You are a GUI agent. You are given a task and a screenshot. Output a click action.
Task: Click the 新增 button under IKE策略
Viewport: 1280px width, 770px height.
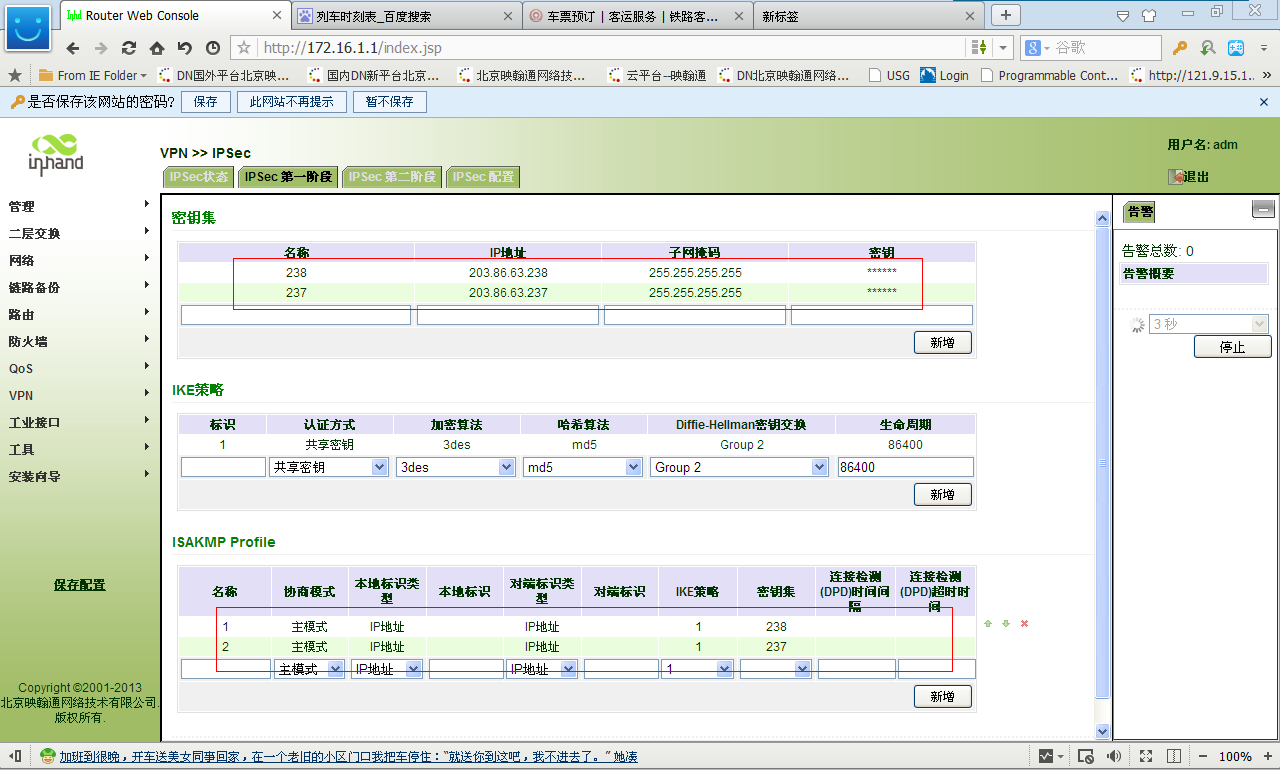pyautogui.click(x=942, y=495)
